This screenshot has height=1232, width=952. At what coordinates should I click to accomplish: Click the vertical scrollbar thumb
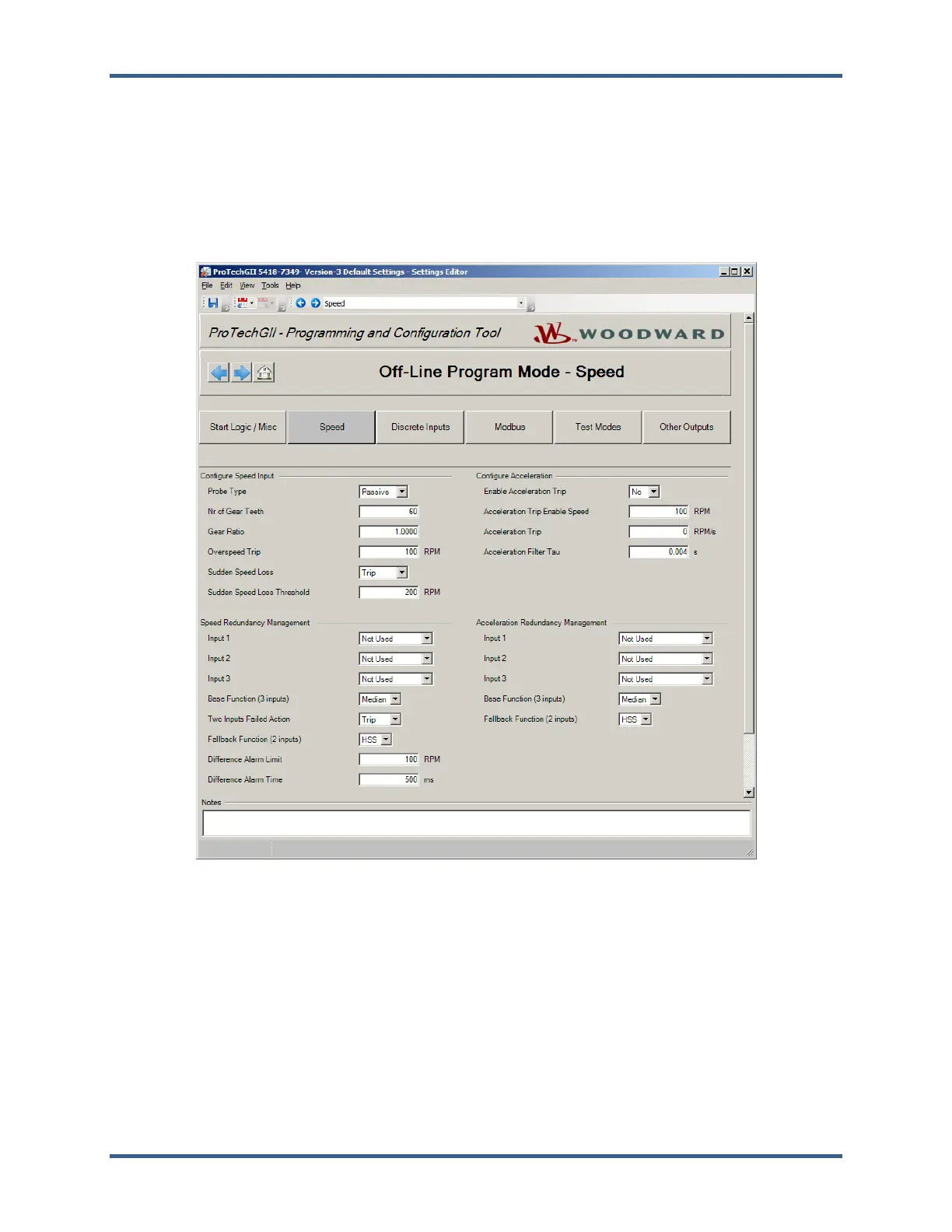point(749,529)
